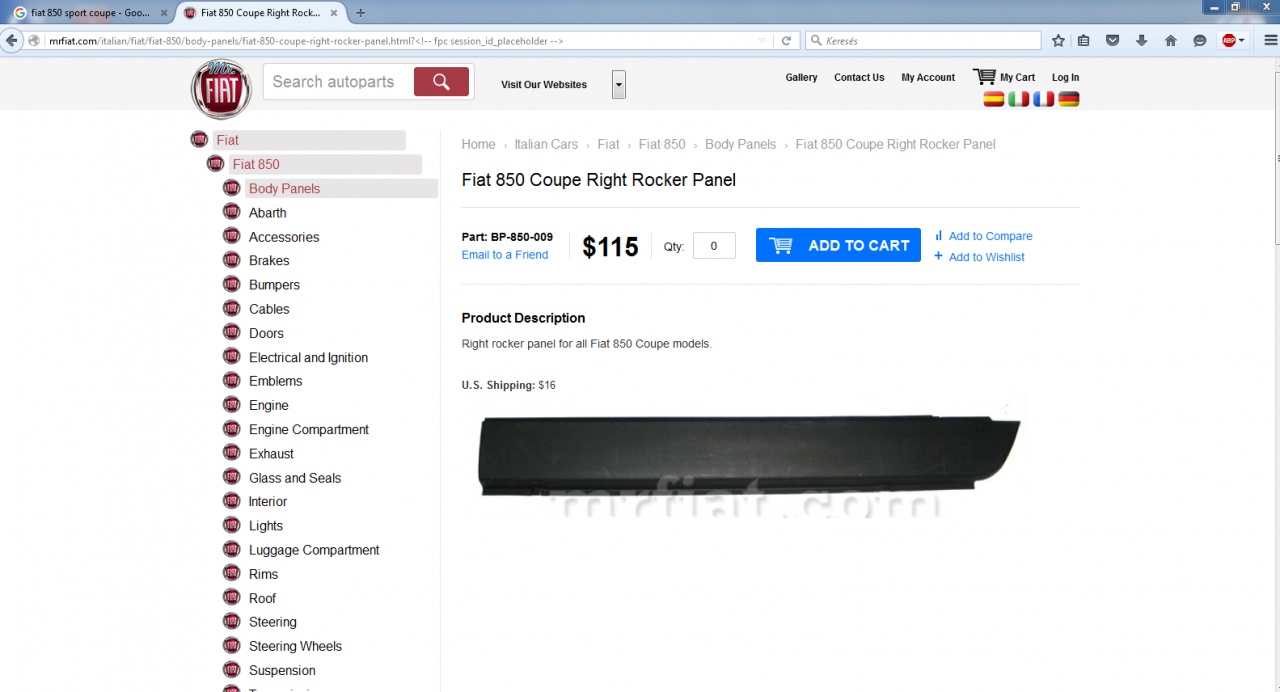Click the ADD TO CART button
This screenshot has height=692, width=1280.
point(838,245)
